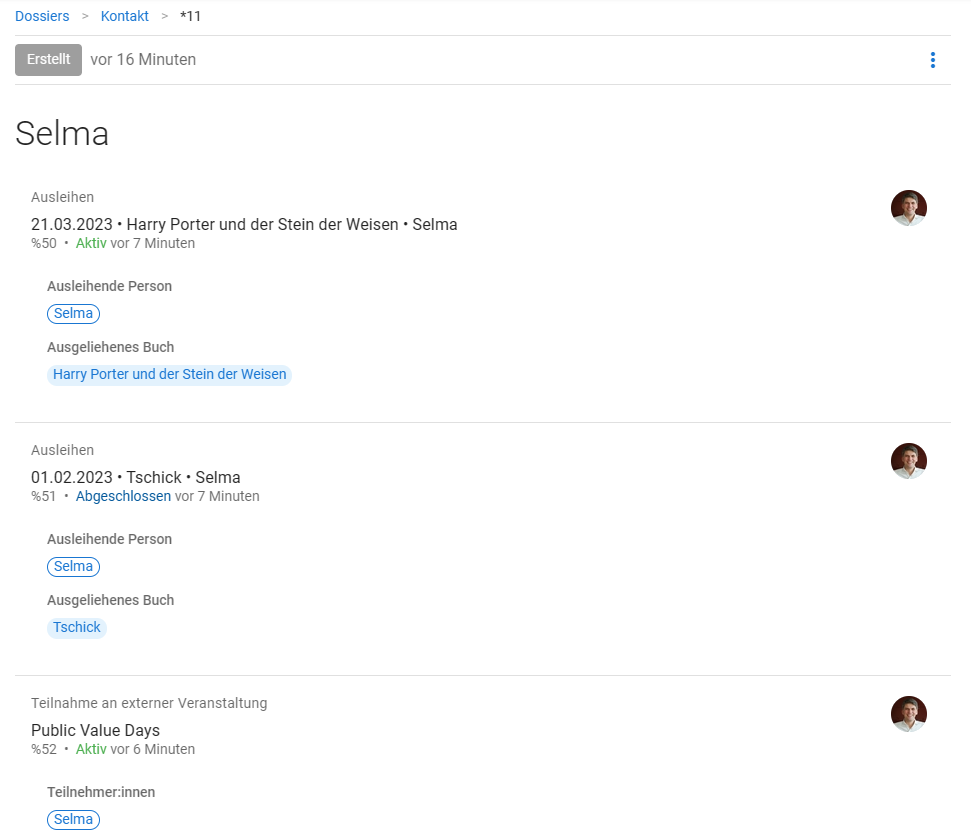Image resolution: width=971 pixels, height=837 pixels.
Task: Click the Erstellt status badge
Action: [48, 60]
